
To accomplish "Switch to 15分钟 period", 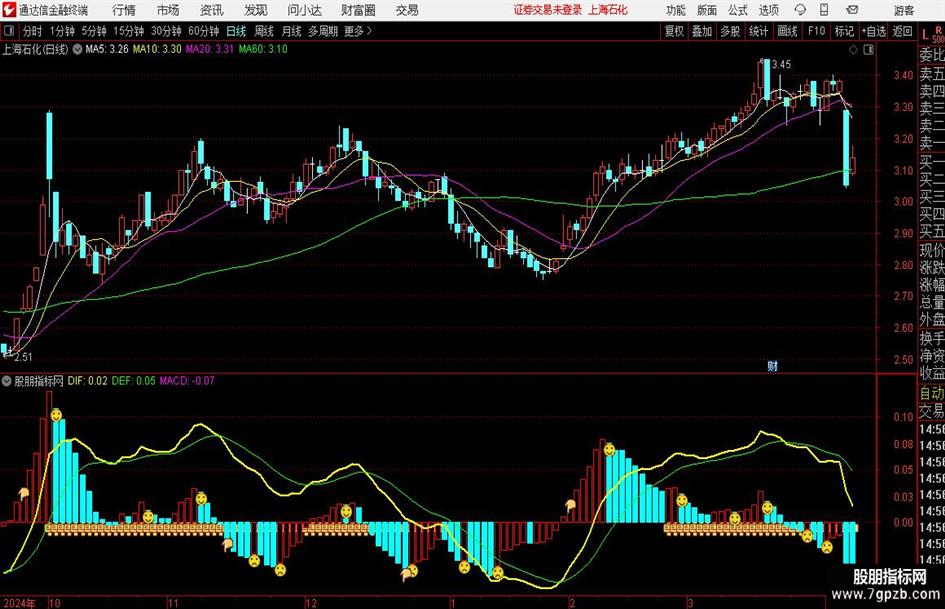I will 128,31.
